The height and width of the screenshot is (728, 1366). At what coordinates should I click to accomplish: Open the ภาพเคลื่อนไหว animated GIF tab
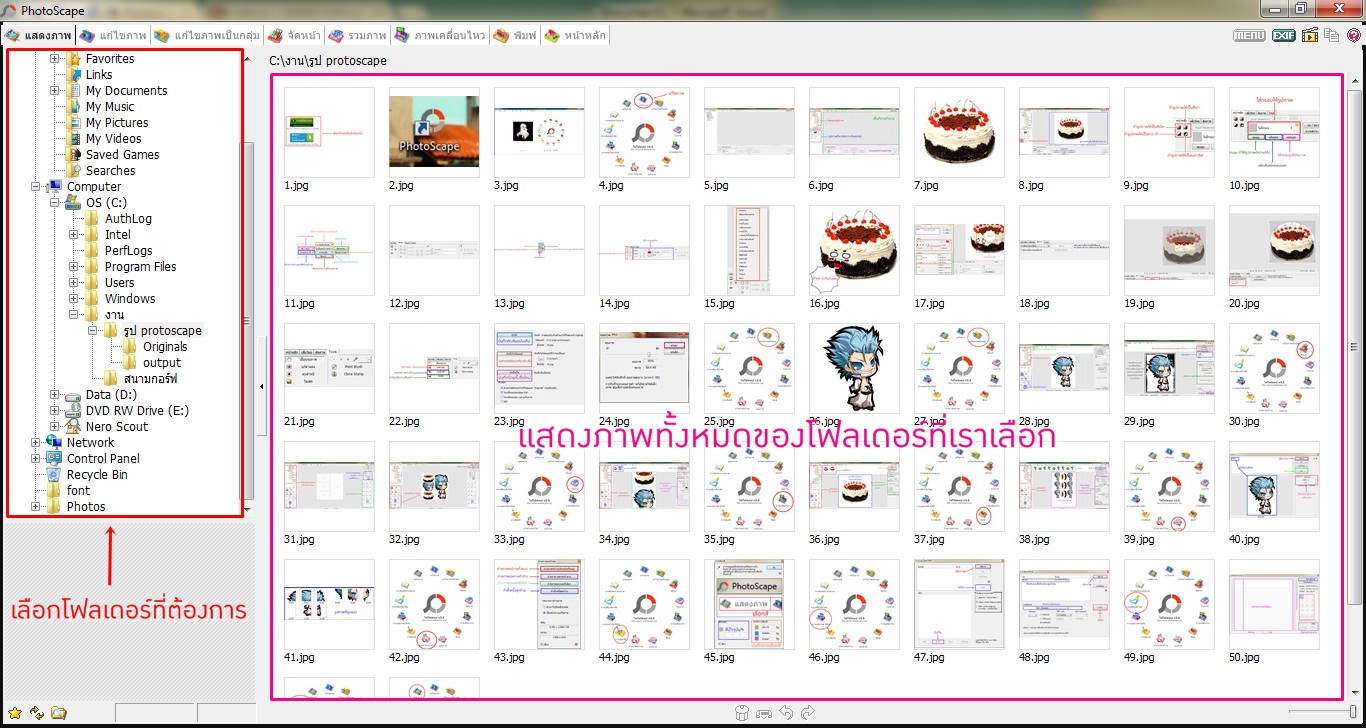(x=440, y=36)
